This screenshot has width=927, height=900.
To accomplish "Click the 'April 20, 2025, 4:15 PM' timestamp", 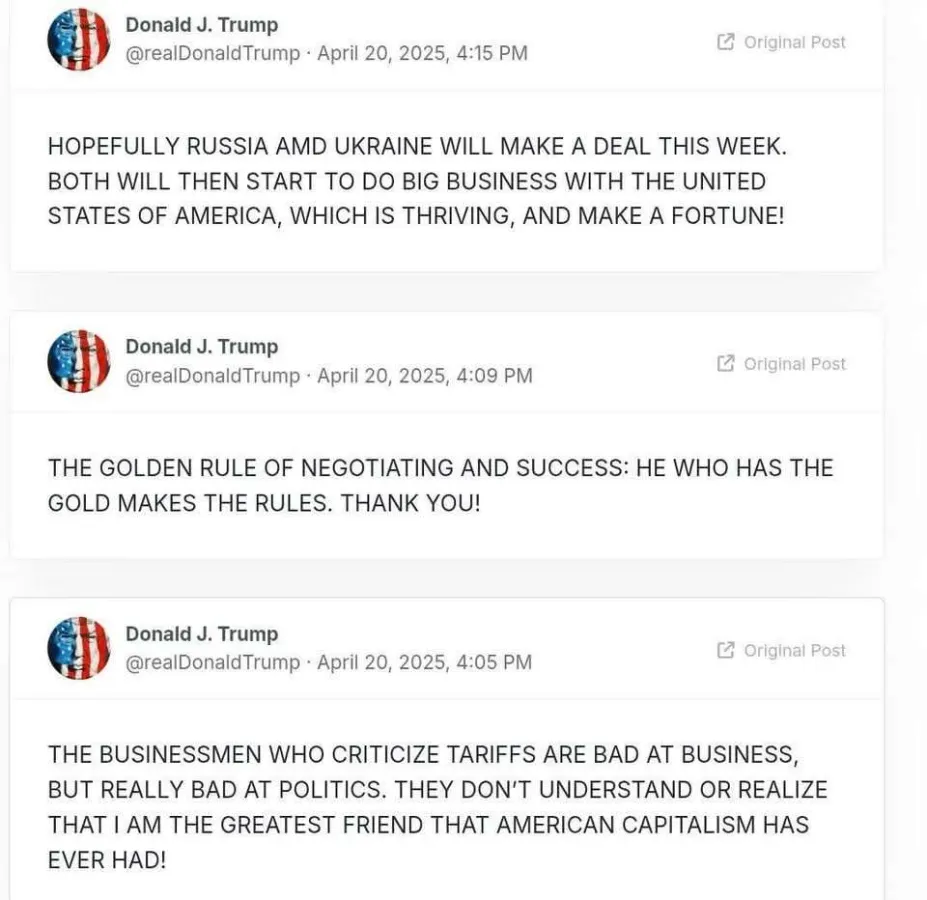I will pos(422,53).
